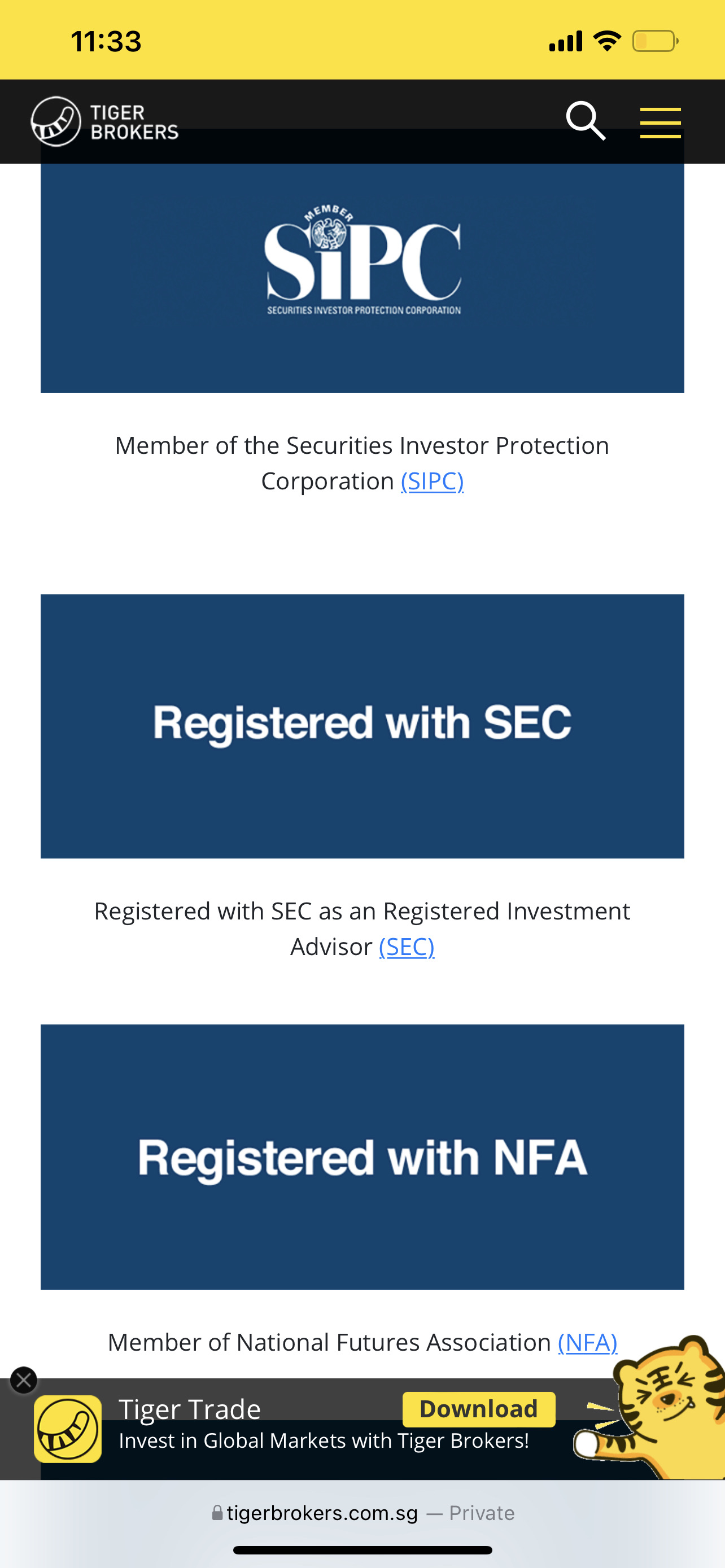Image resolution: width=725 pixels, height=1568 pixels.
Task: Open the search magnifier icon
Action: tap(586, 121)
